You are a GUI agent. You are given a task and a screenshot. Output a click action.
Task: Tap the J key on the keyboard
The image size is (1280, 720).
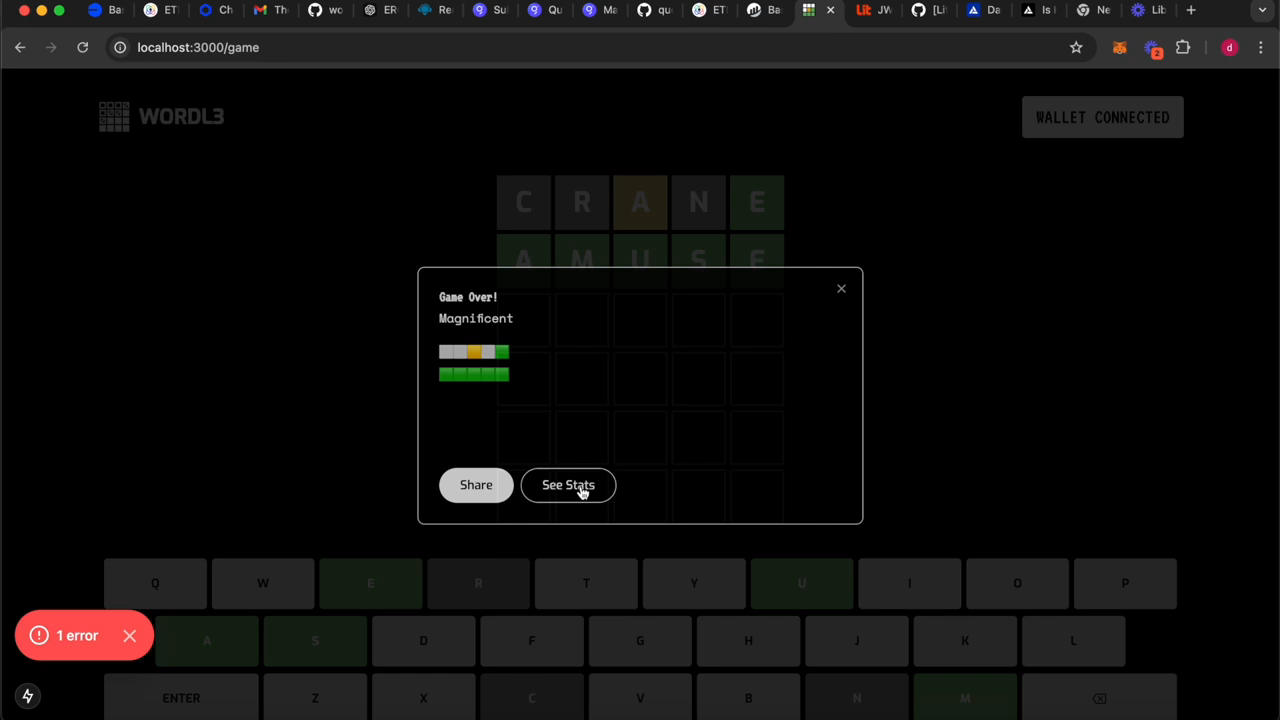point(857,641)
